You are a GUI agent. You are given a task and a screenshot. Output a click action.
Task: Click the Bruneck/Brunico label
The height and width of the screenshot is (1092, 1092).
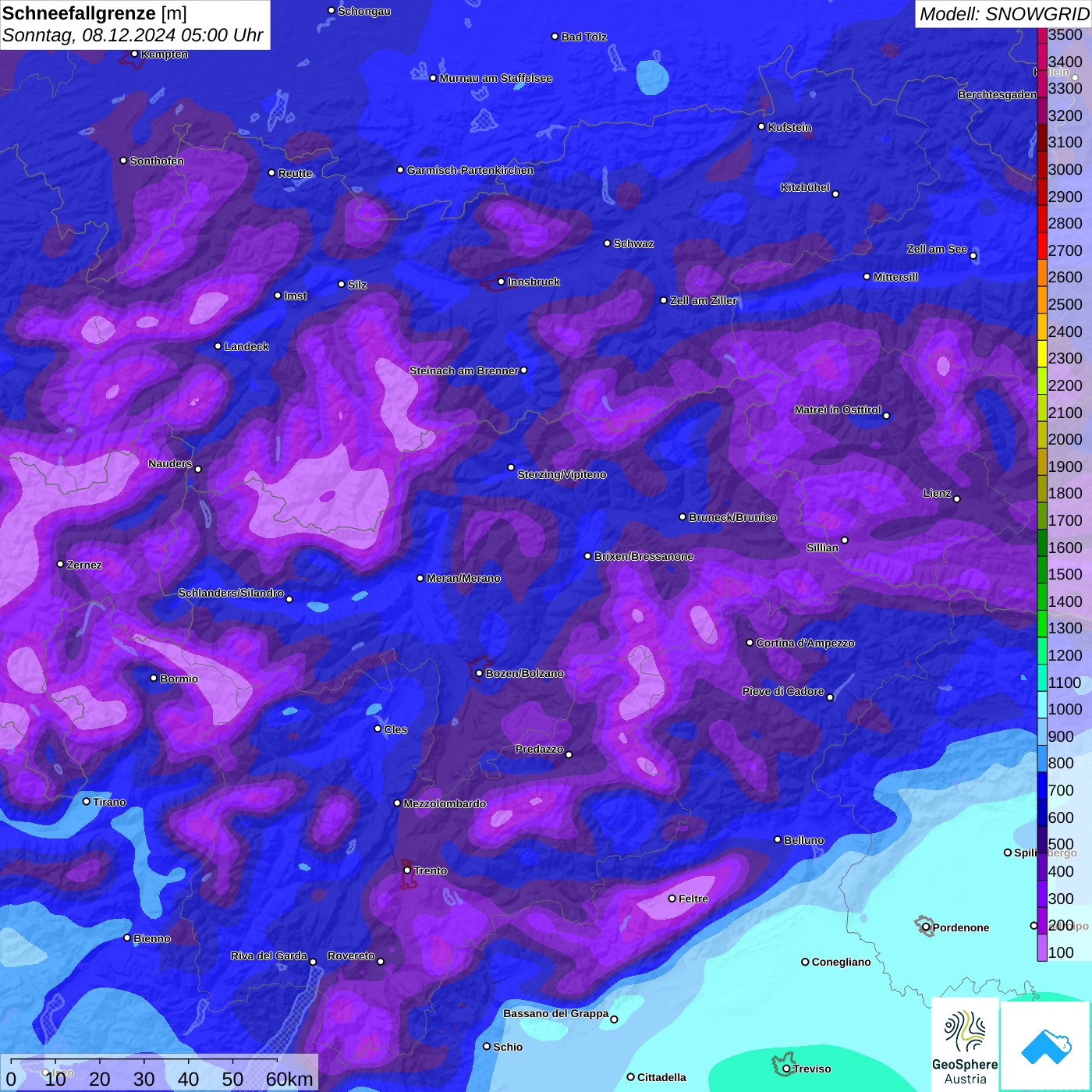tap(732, 517)
